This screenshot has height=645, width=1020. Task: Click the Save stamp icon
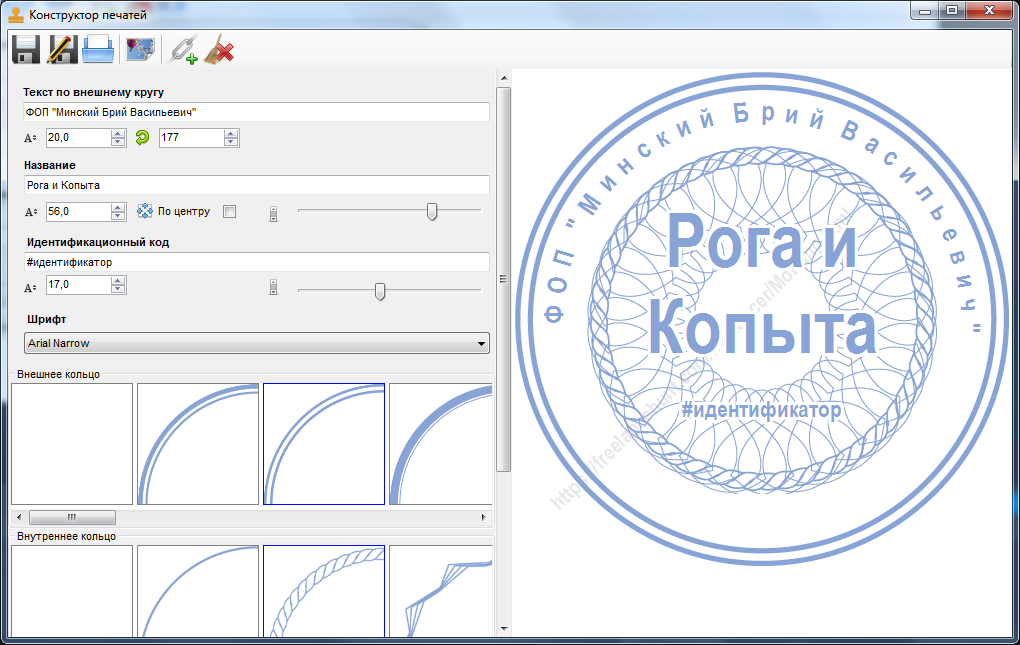click(x=25, y=50)
